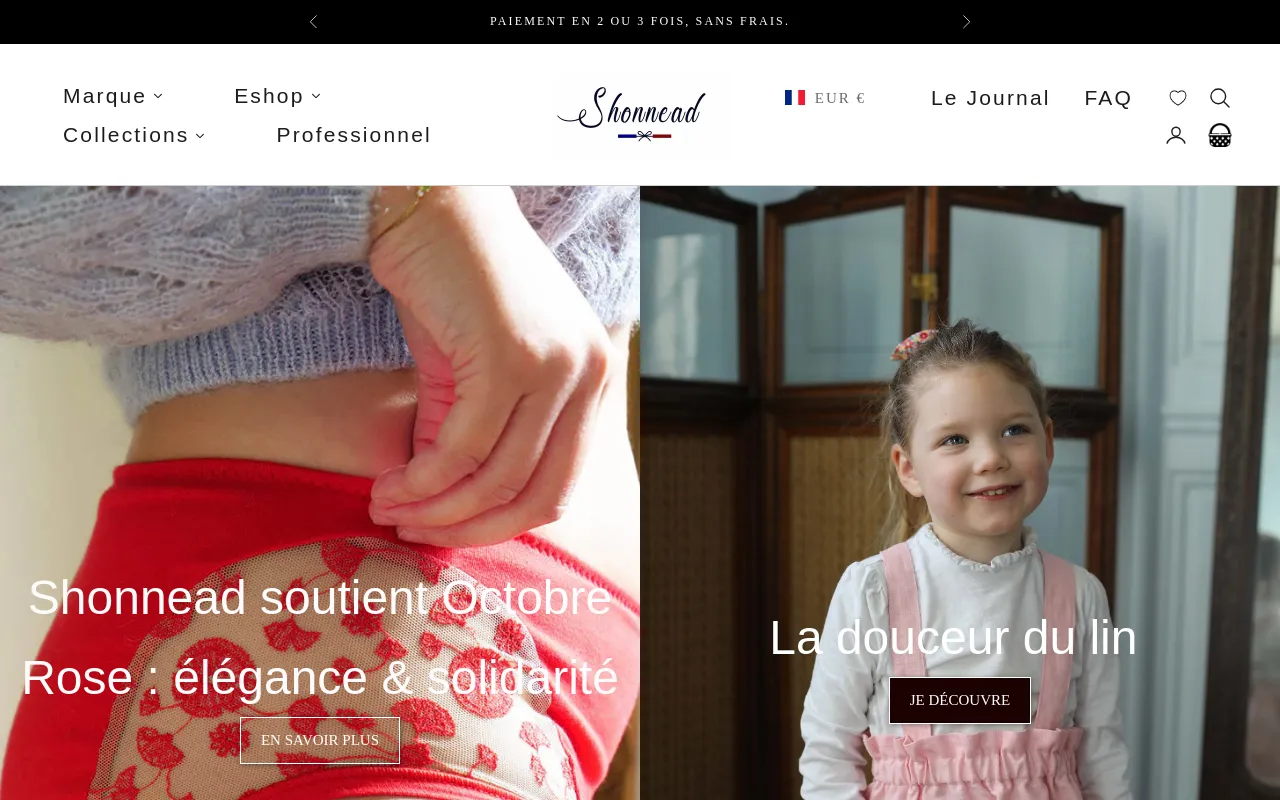Click the JE DÉCOUVRE button
Image resolution: width=1280 pixels, height=800 pixels.
coord(960,700)
